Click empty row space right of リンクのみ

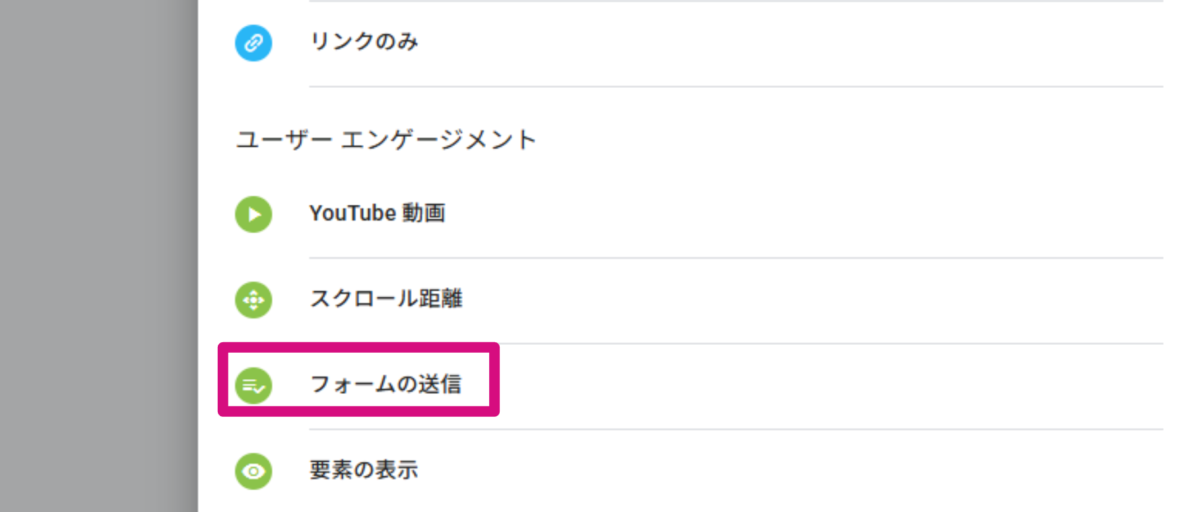point(800,43)
